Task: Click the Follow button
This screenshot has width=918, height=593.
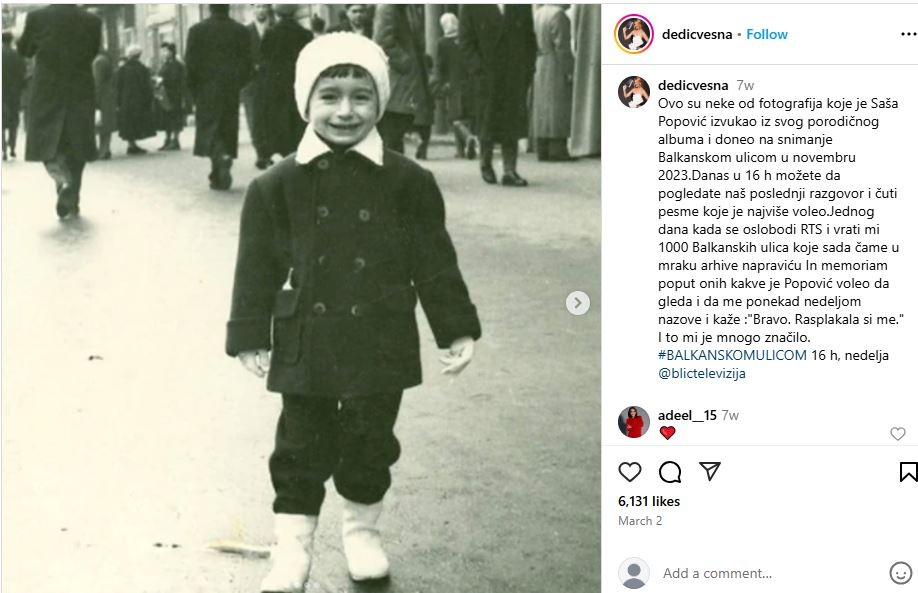Action: coord(767,35)
